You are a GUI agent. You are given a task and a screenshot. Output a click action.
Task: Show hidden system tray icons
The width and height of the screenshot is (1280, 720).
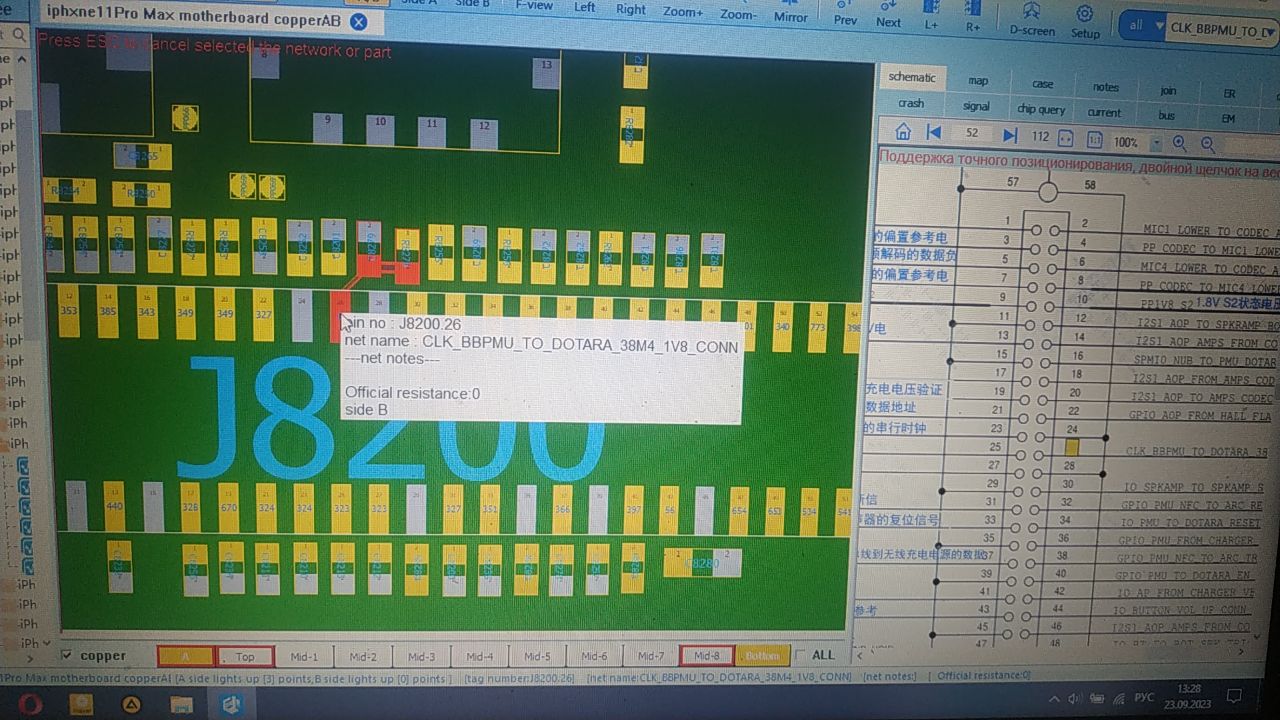coord(1053,698)
